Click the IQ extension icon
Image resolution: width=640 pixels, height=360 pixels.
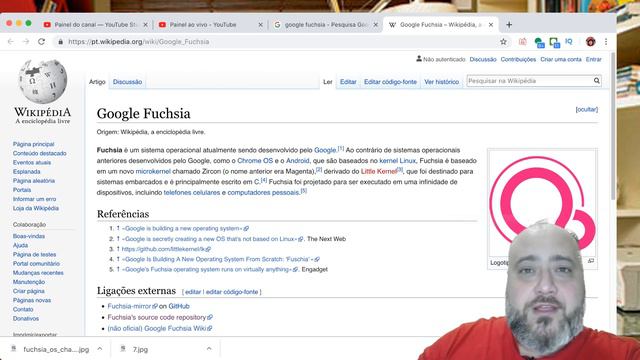(569, 42)
